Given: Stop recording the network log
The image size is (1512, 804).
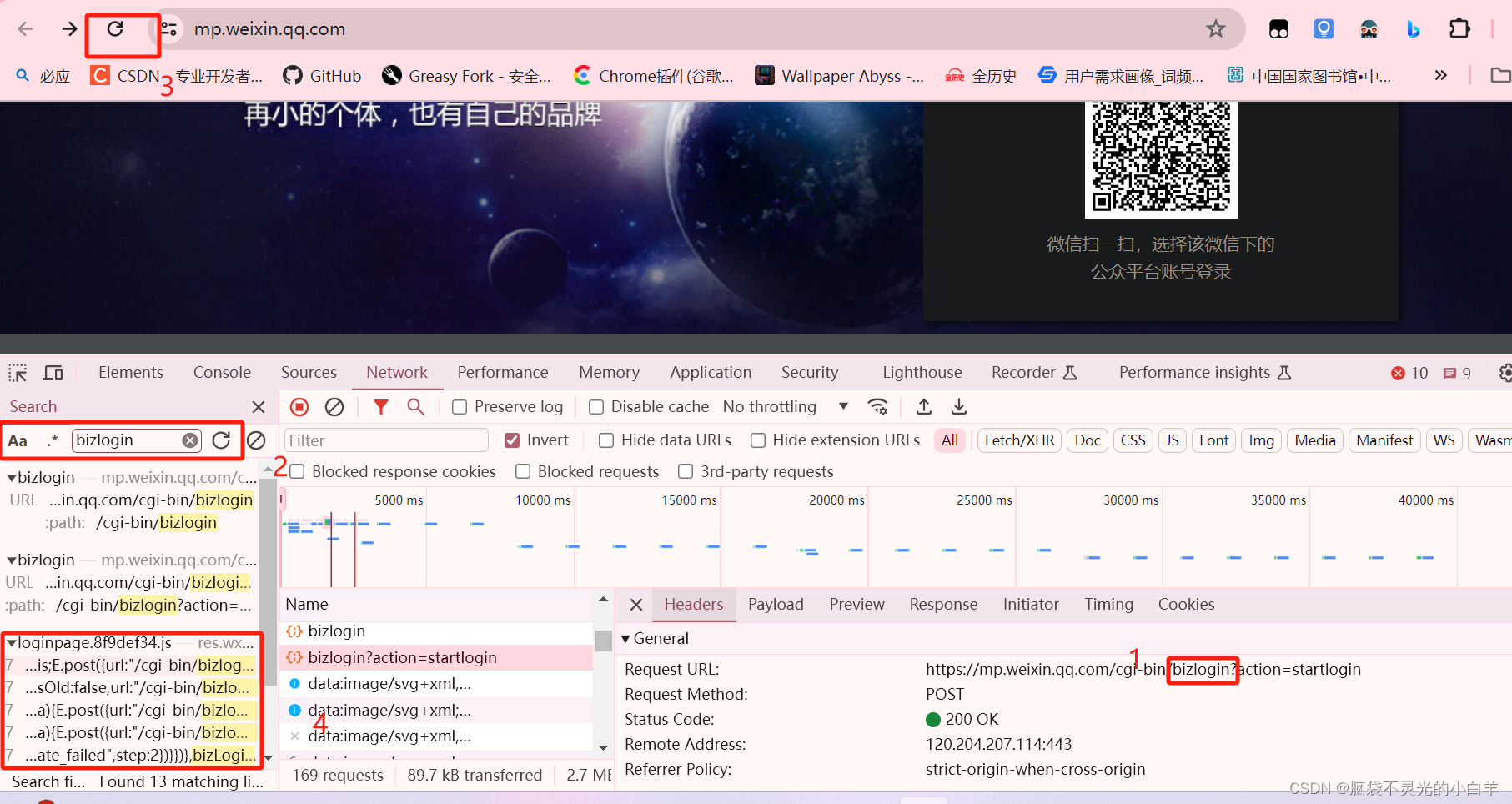Looking at the screenshot, I should pos(299,407).
